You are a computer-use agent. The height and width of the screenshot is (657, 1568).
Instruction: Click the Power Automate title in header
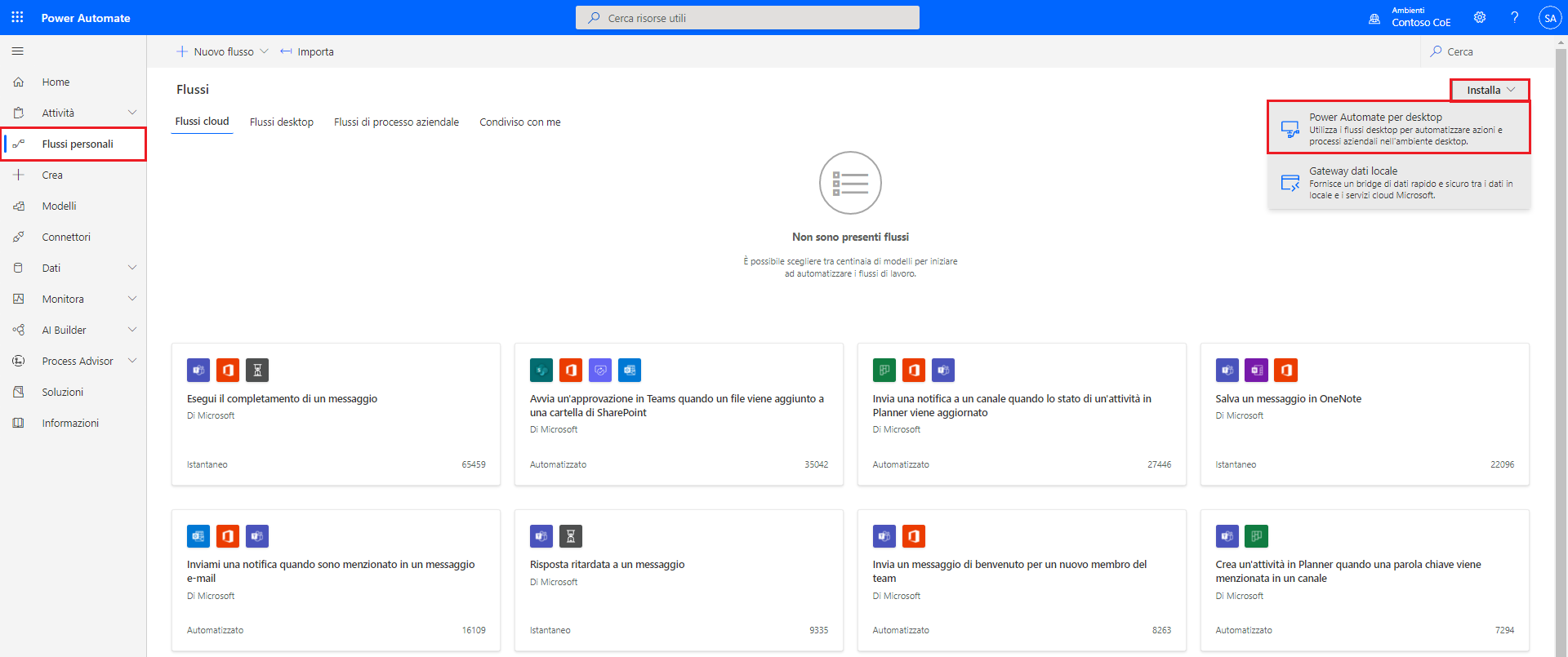[x=86, y=18]
